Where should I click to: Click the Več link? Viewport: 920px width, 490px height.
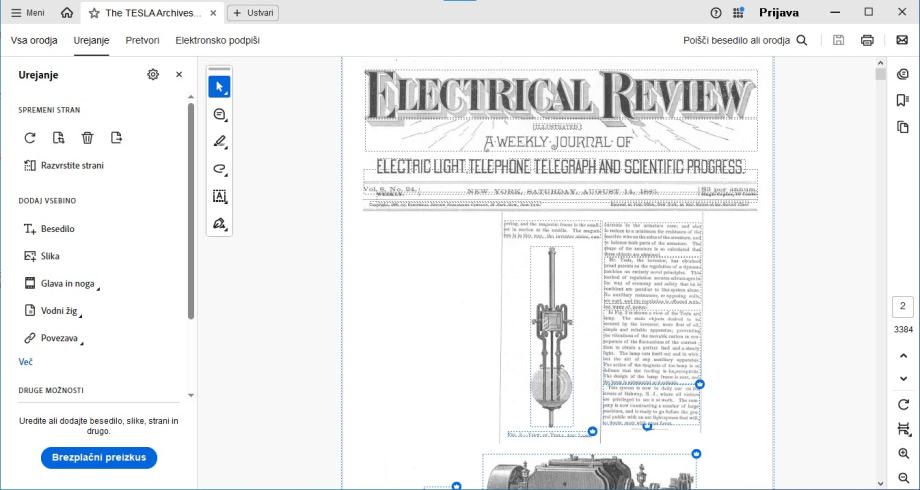(x=25, y=362)
